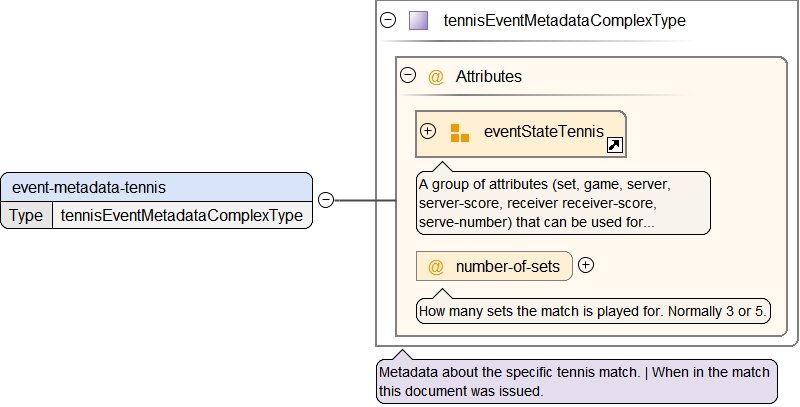800x407 pixels.
Task: Expand the eventStateTennis attribute group
Action: click(x=428, y=131)
